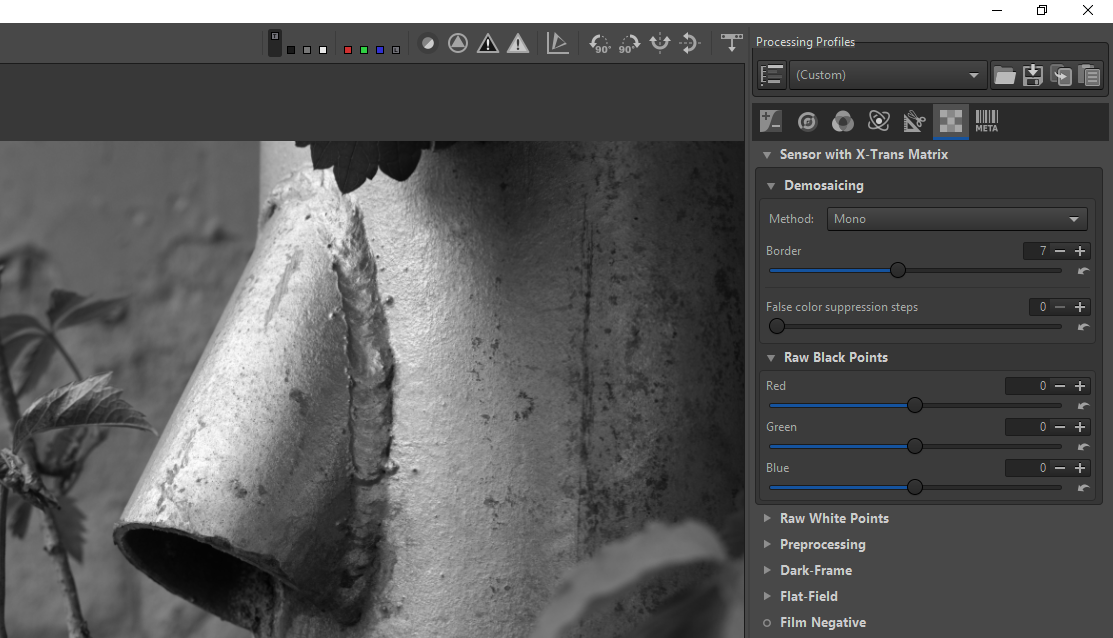Viewport: 1113px width, 638px height.
Task: Increase the Border value with plus
Action: pos(1080,251)
